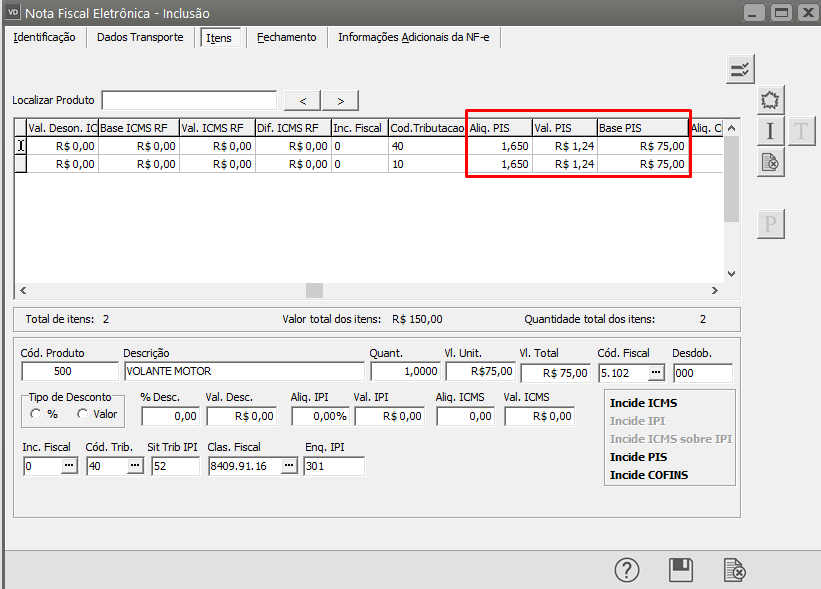Click the Aliq. PIS column header
This screenshot has width=821, height=589.
tap(500, 128)
